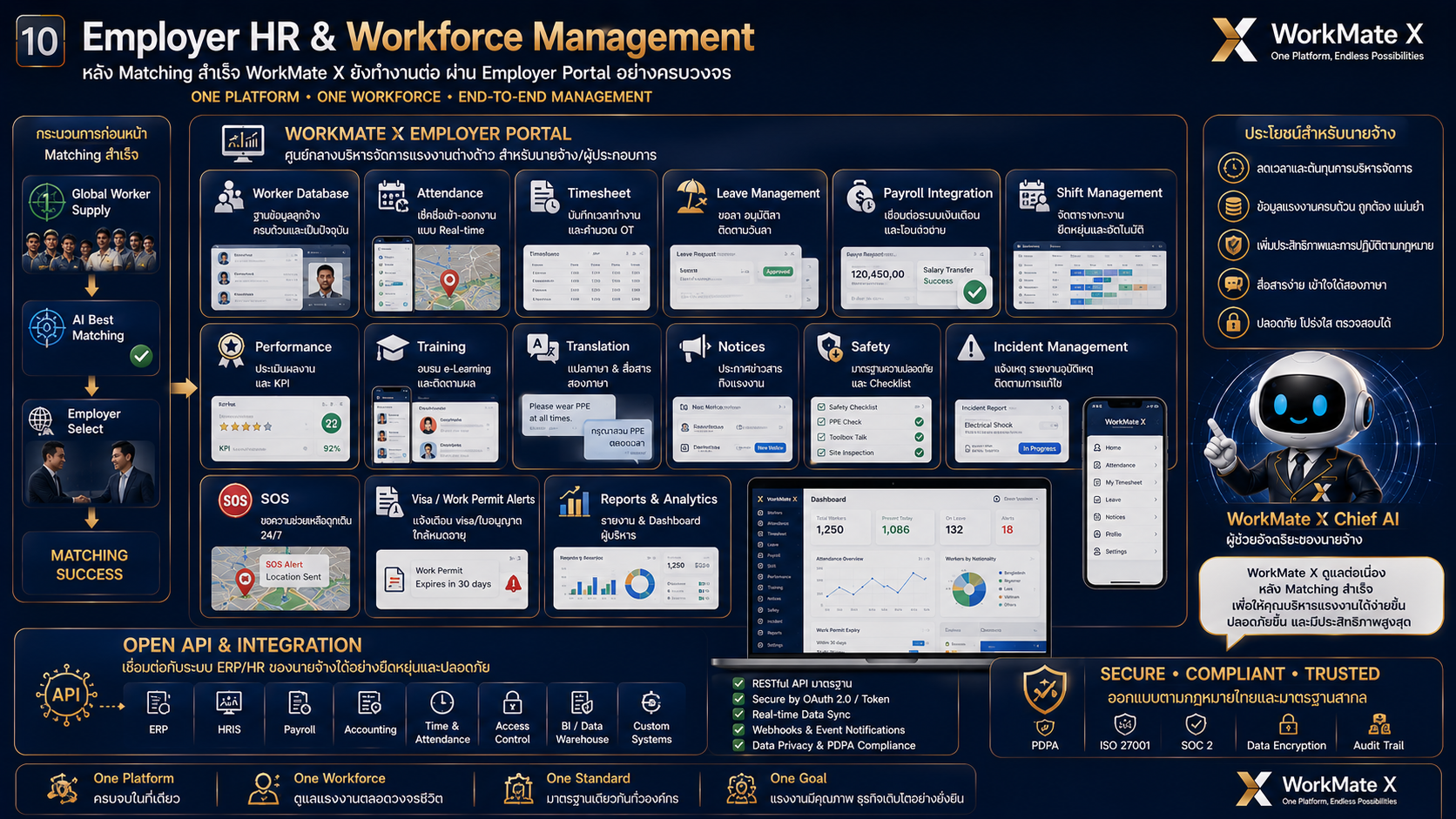Click the Custom Systems gear icon

(651, 702)
